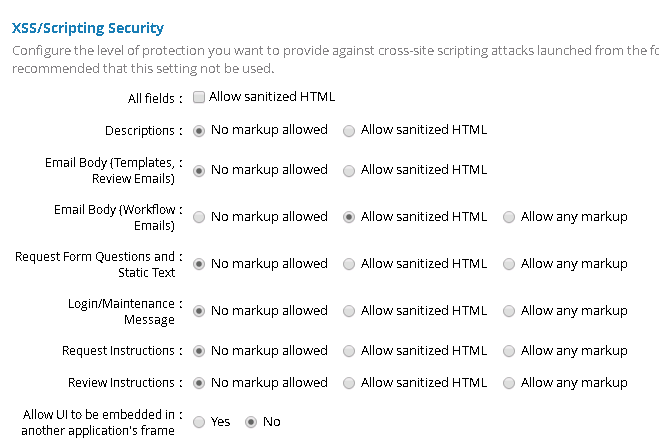Enable Allow sanitized HTML for All fields

(x=199, y=98)
